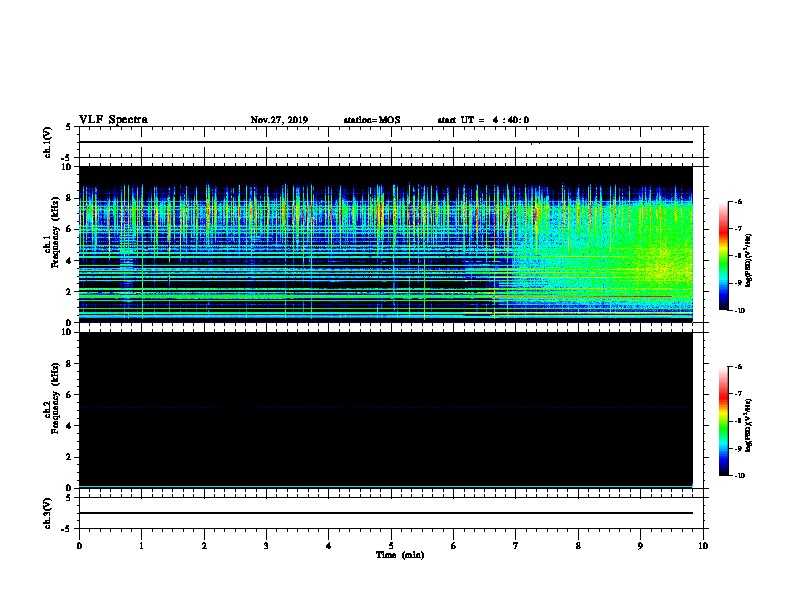Screen dimensions: 792x612
Task: Click the time axis tick label "7"
Action: (x=516, y=546)
